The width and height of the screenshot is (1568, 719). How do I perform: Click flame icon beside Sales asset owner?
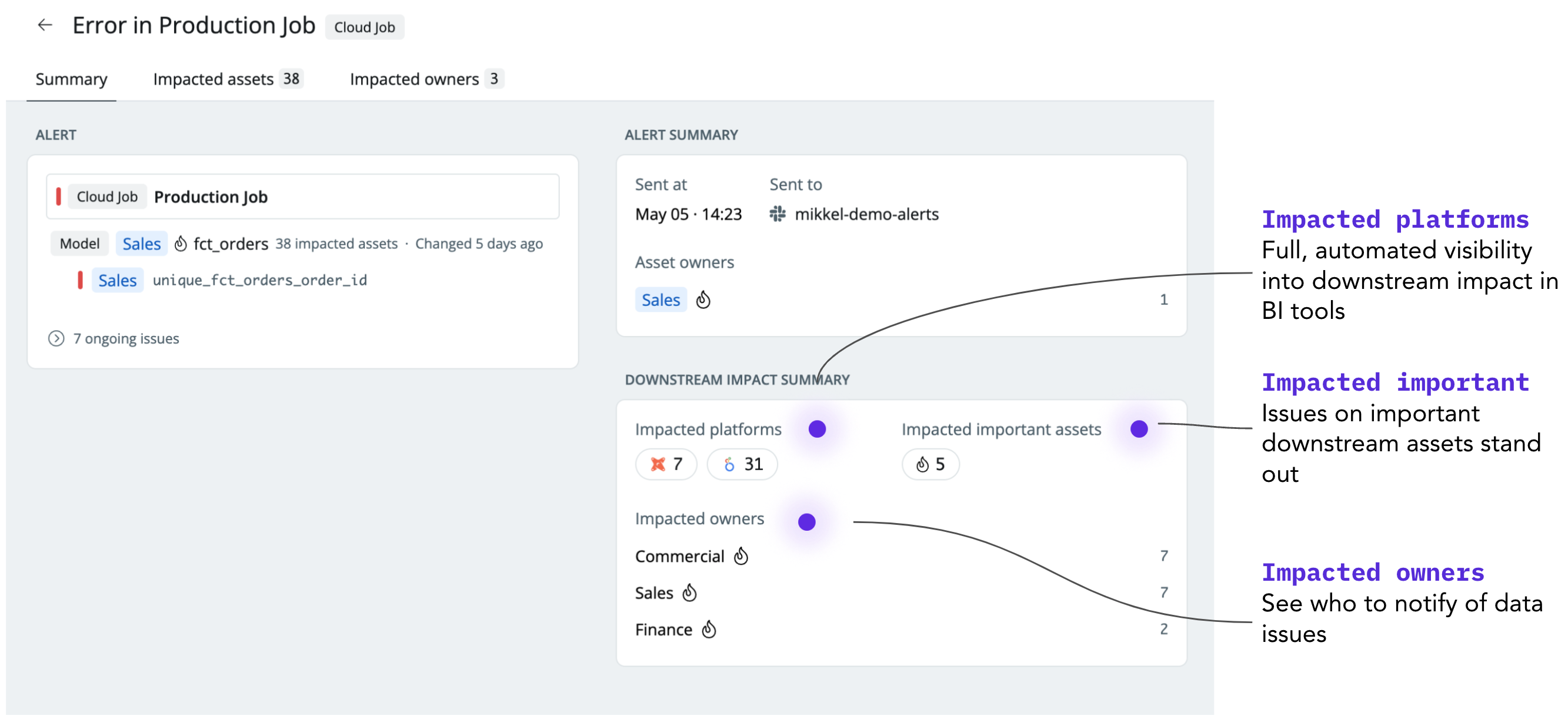(703, 299)
